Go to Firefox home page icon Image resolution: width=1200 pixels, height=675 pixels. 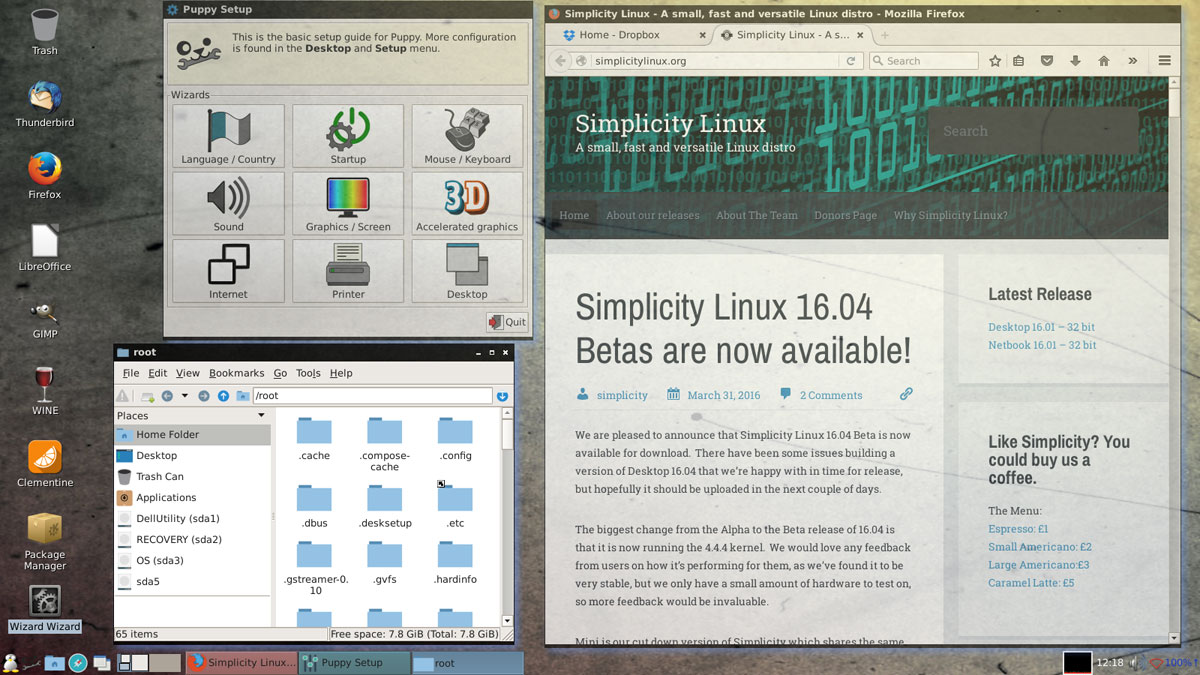1104,61
